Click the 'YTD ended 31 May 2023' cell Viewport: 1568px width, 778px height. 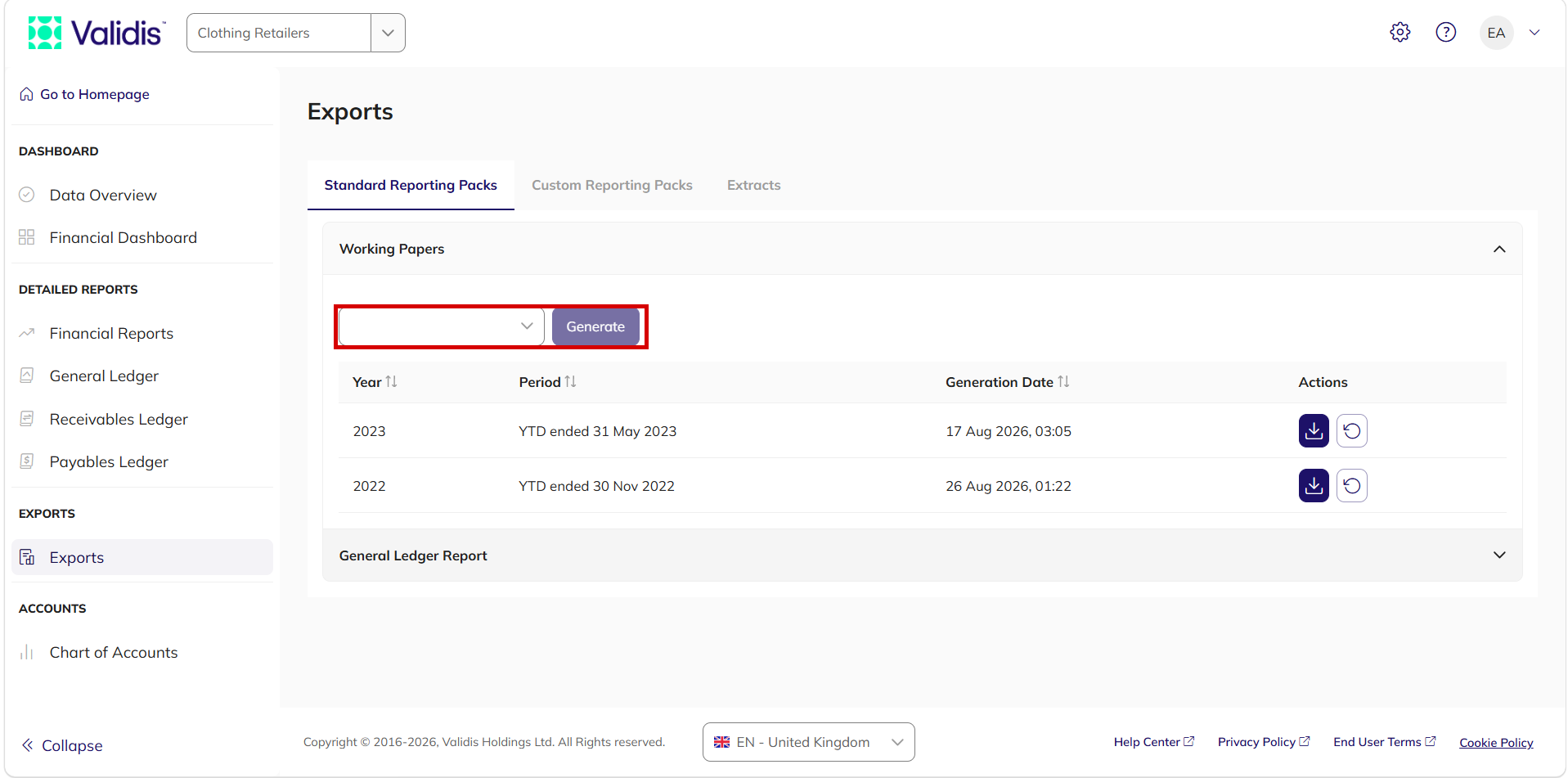(598, 431)
